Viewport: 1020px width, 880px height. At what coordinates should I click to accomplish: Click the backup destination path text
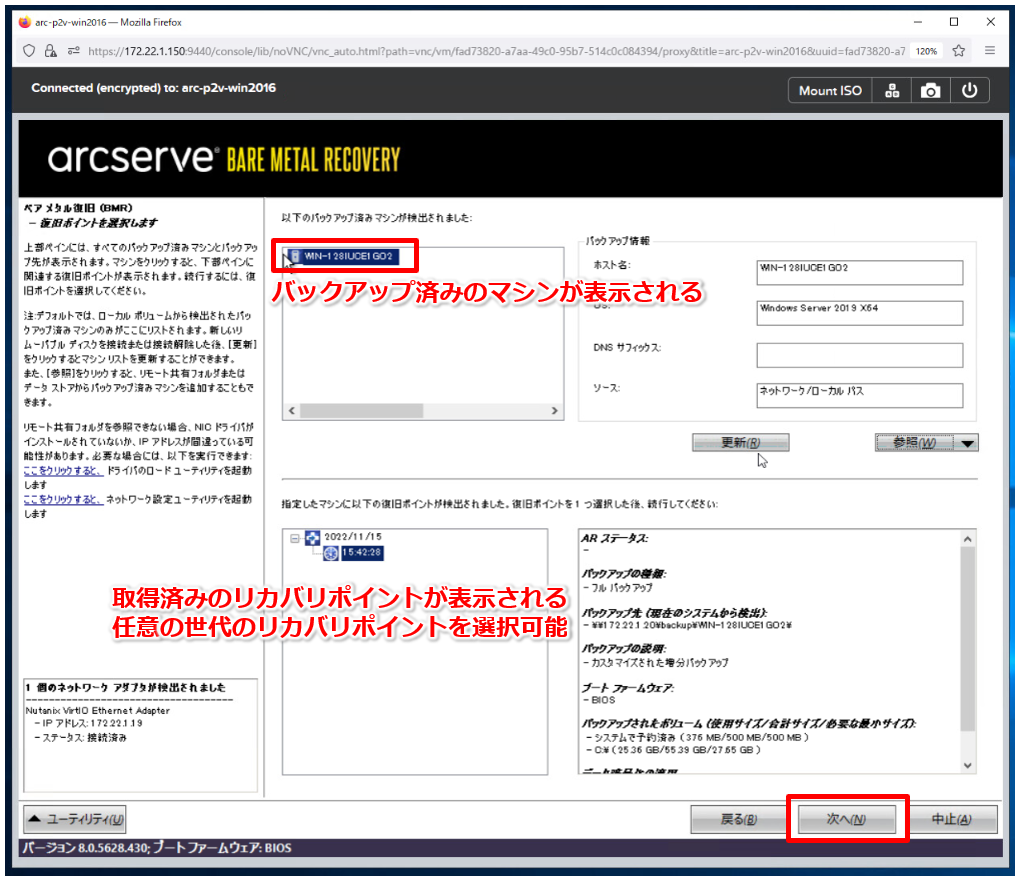coord(687,626)
